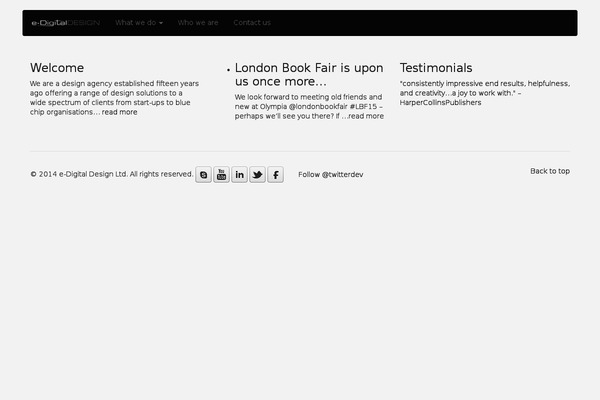Open the Twitter bird icon
600x400 pixels.
pyautogui.click(x=258, y=175)
